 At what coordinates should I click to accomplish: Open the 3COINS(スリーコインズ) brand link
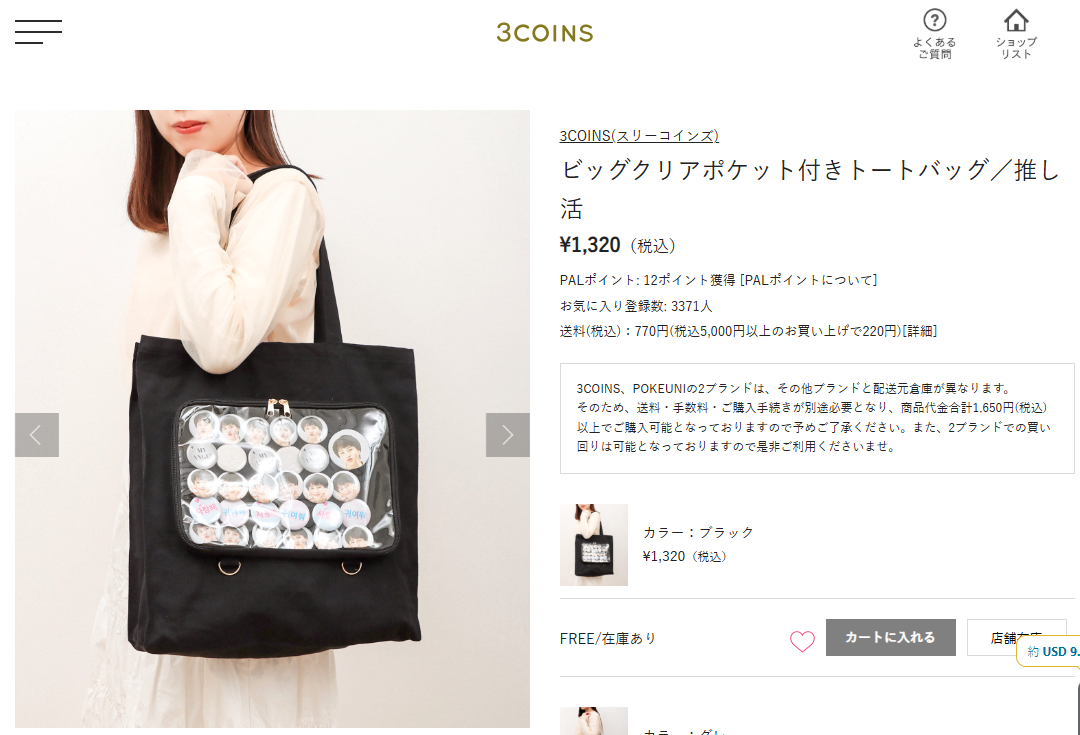pos(638,136)
